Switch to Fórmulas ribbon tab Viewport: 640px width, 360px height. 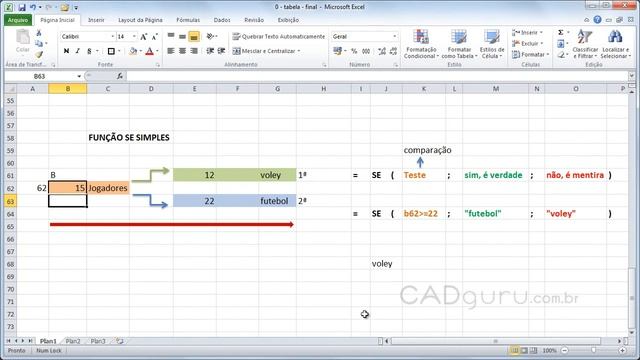188,20
